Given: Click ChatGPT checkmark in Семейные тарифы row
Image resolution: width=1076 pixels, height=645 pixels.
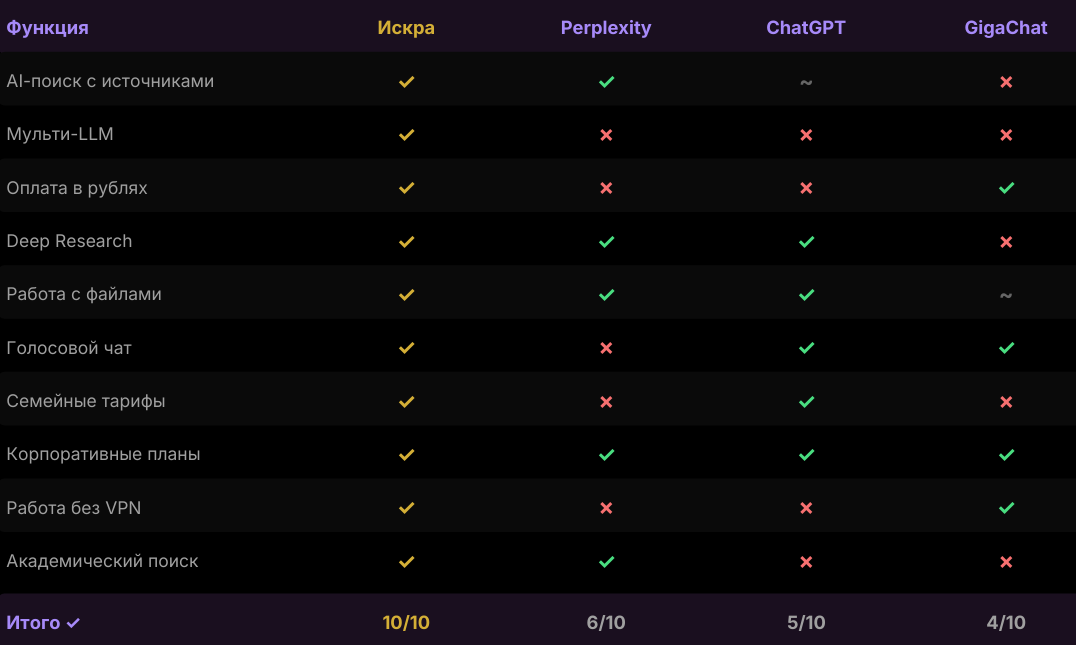Looking at the screenshot, I should 807,401.
